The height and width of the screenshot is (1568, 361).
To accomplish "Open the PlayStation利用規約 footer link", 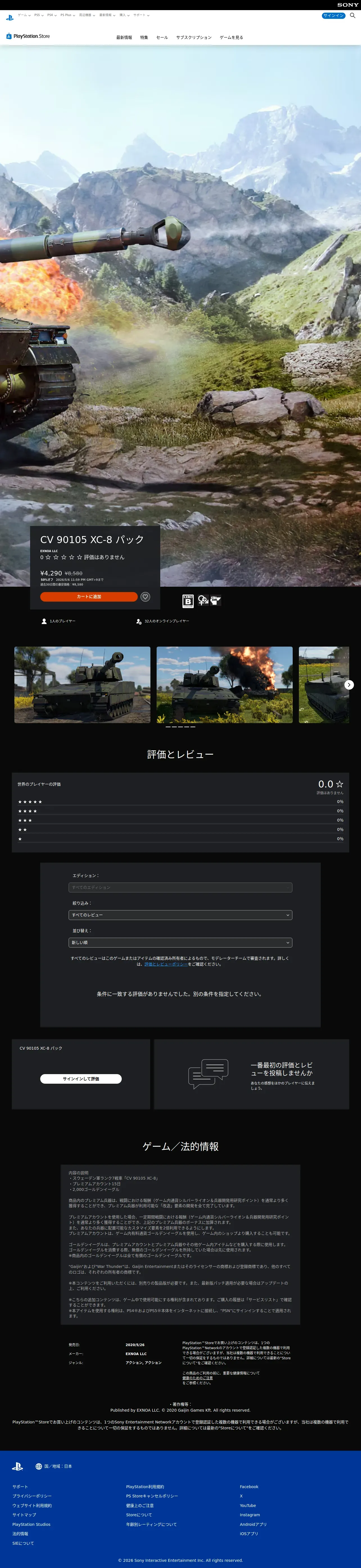I will coord(145,1487).
